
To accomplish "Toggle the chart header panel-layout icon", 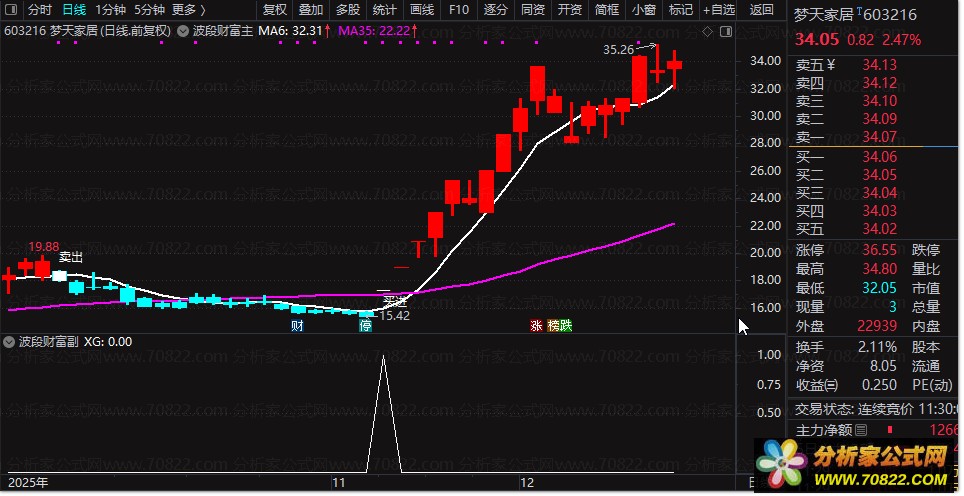I will 726,31.
